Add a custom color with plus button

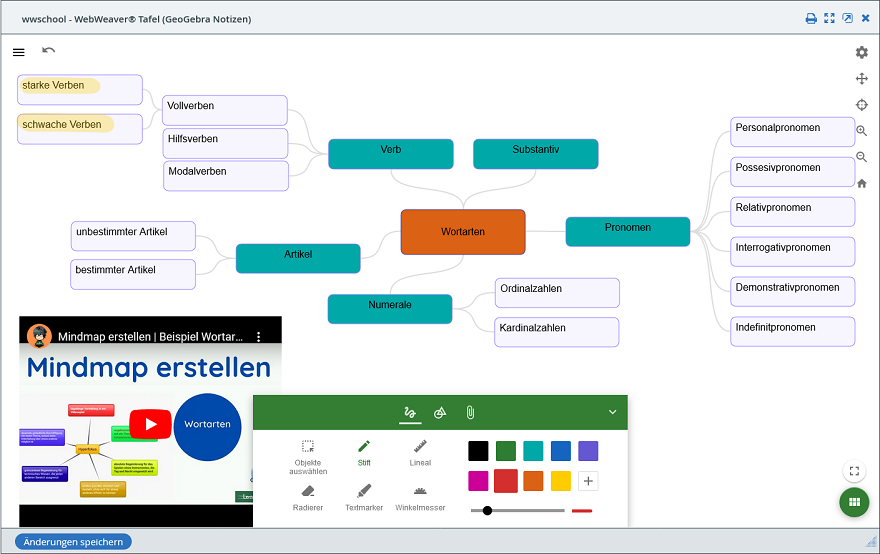[588, 481]
